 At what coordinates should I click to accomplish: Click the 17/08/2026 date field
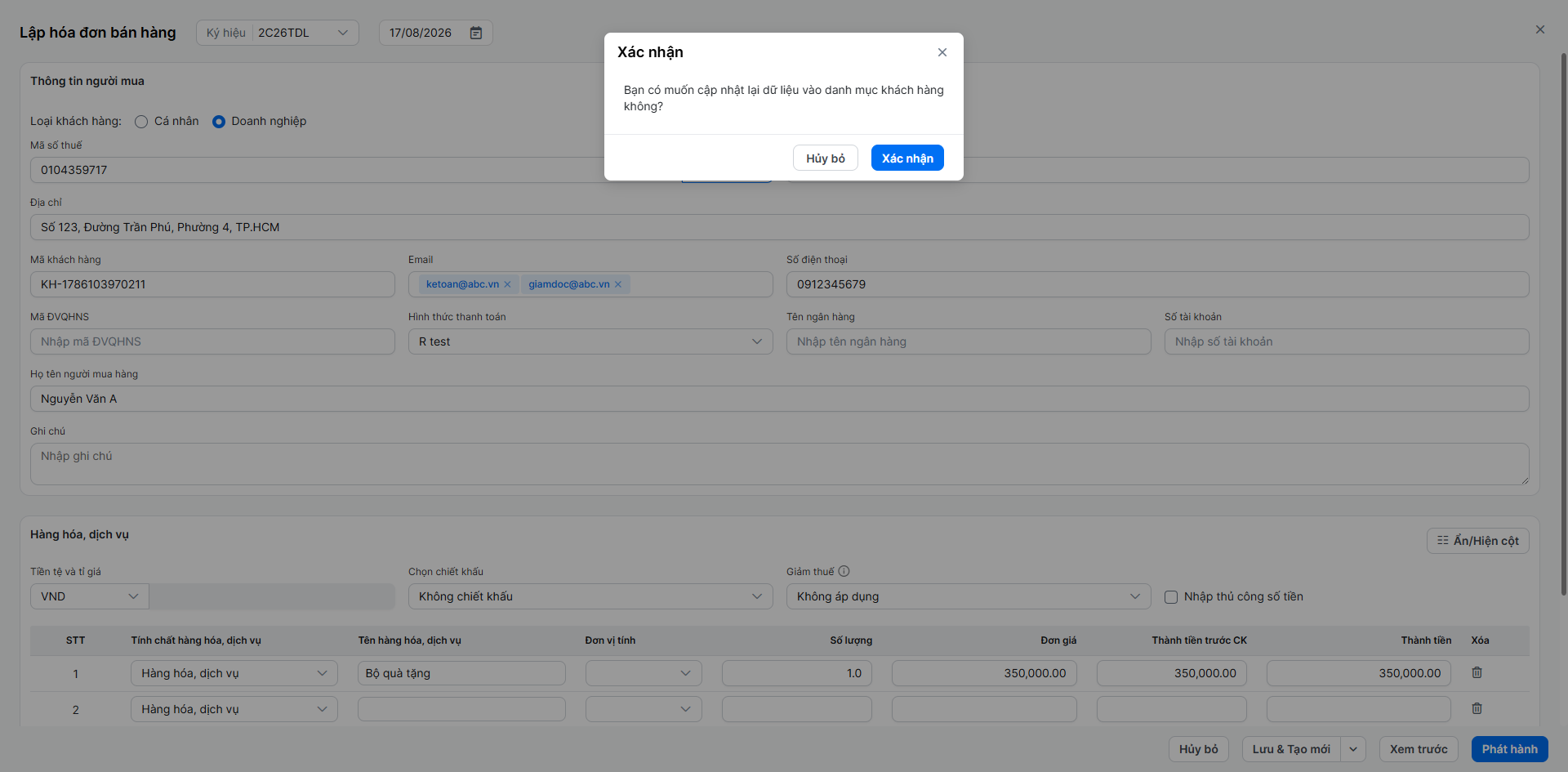pos(436,33)
